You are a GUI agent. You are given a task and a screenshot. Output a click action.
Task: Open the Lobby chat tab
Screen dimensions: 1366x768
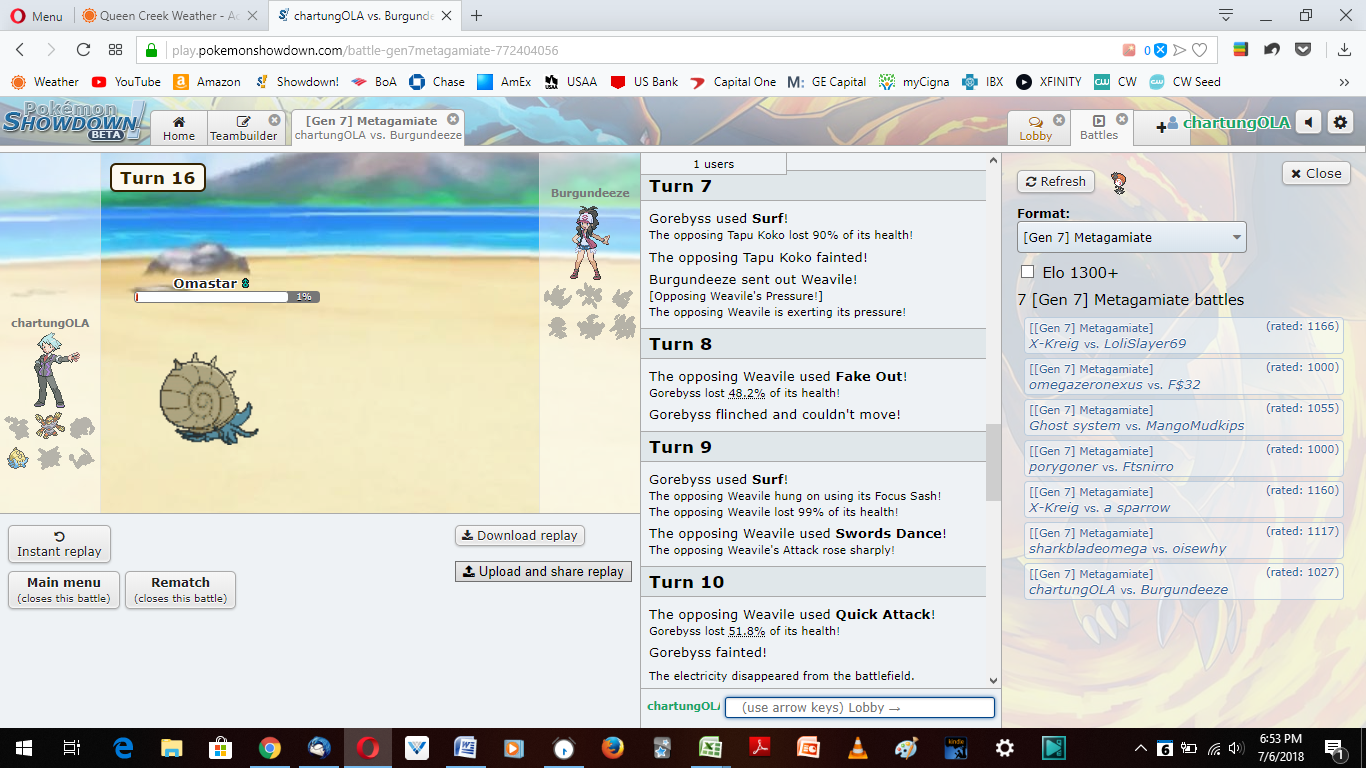pos(1036,128)
